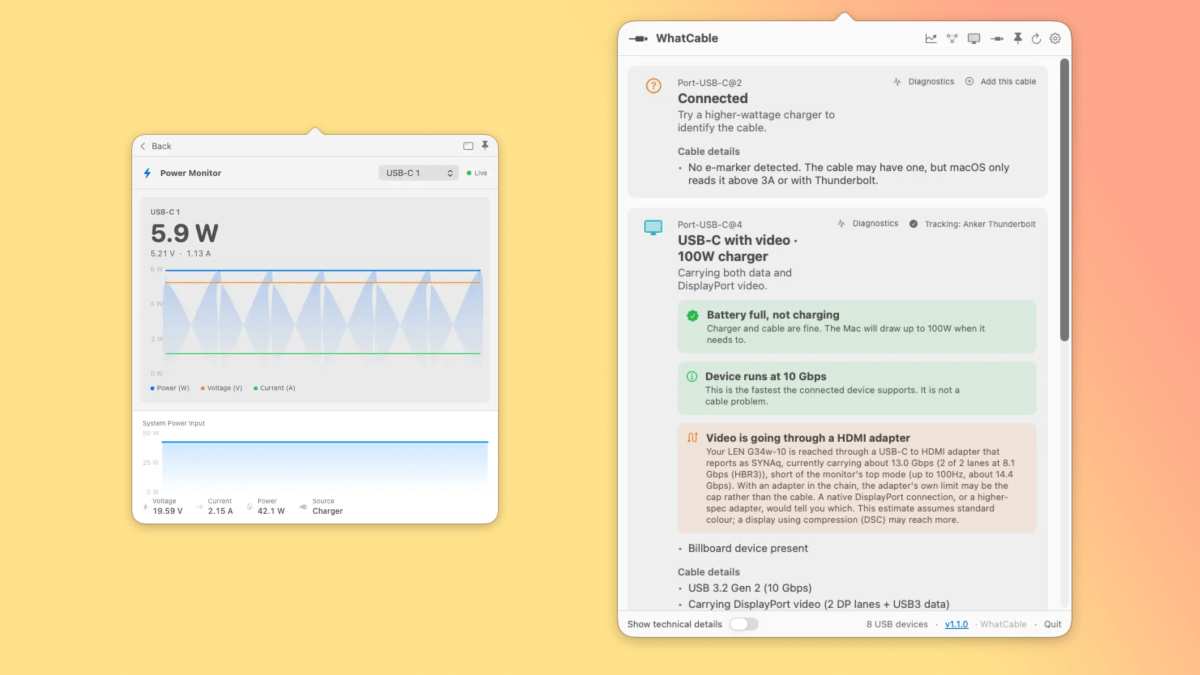This screenshot has width=1200, height=675.
Task: Open the v1.1.0 version link
Action: tap(956, 624)
